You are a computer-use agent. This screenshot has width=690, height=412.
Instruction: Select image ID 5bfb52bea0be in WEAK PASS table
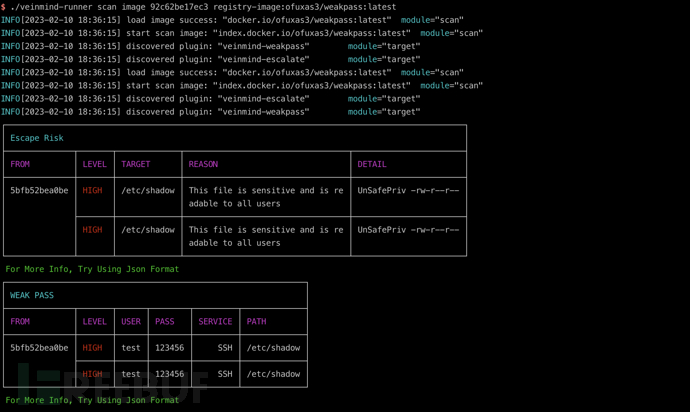point(40,348)
